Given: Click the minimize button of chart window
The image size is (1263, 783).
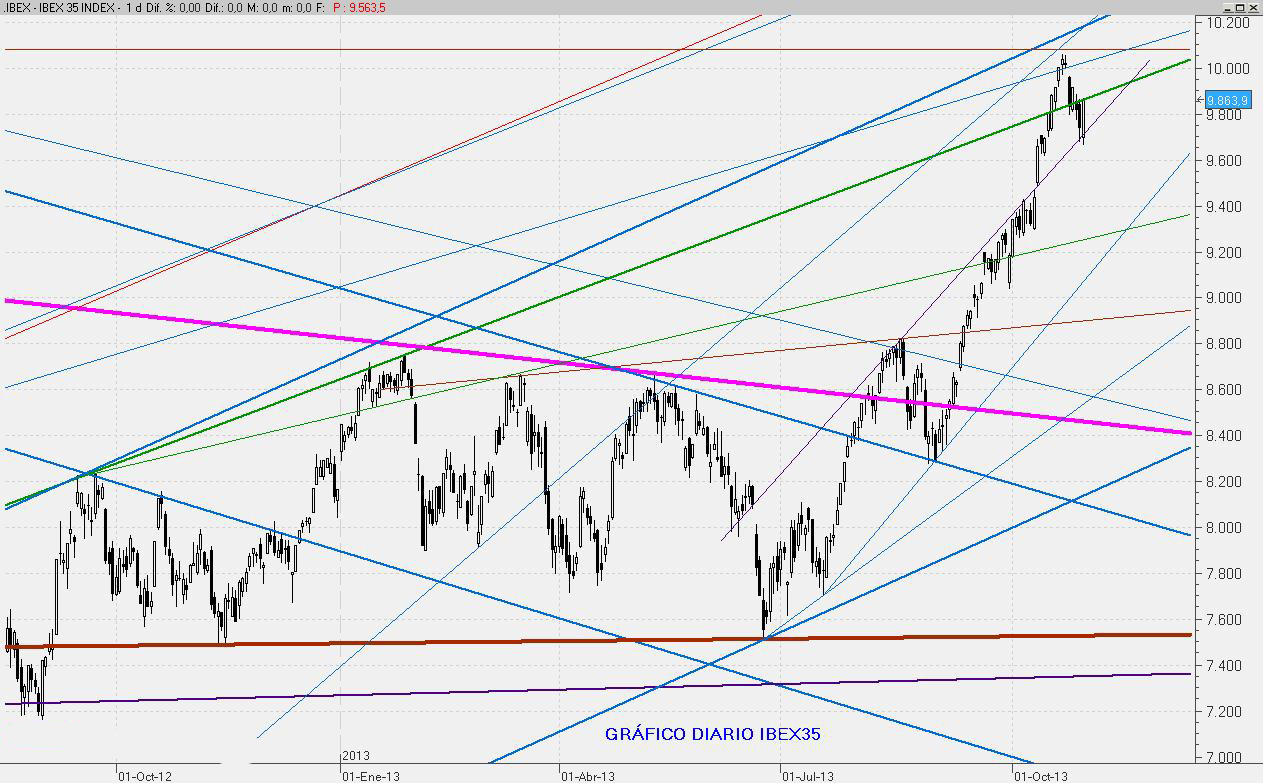Looking at the screenshot, I should tap(1225, 7).
